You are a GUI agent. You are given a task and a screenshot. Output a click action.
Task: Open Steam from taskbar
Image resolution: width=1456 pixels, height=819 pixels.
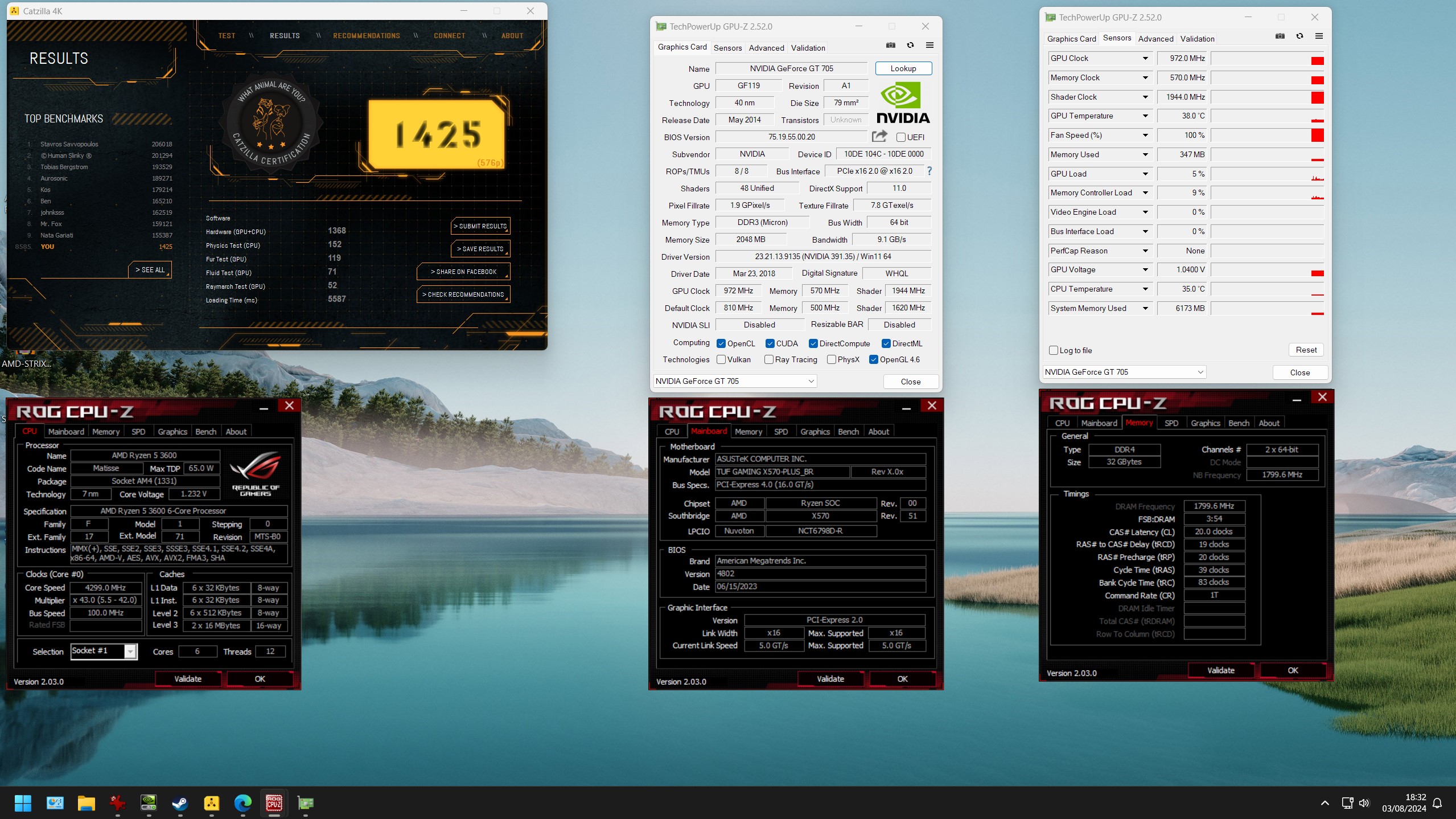pyautogui.click(x=180, y=803)
